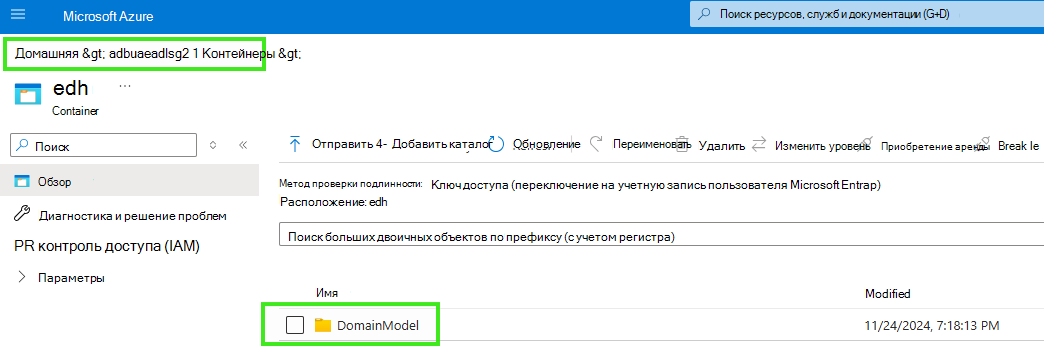This screenshot has height=364, width=1044.
Task: Click Добавить каталог in the toolbar
Action: (x=441, y=144)
